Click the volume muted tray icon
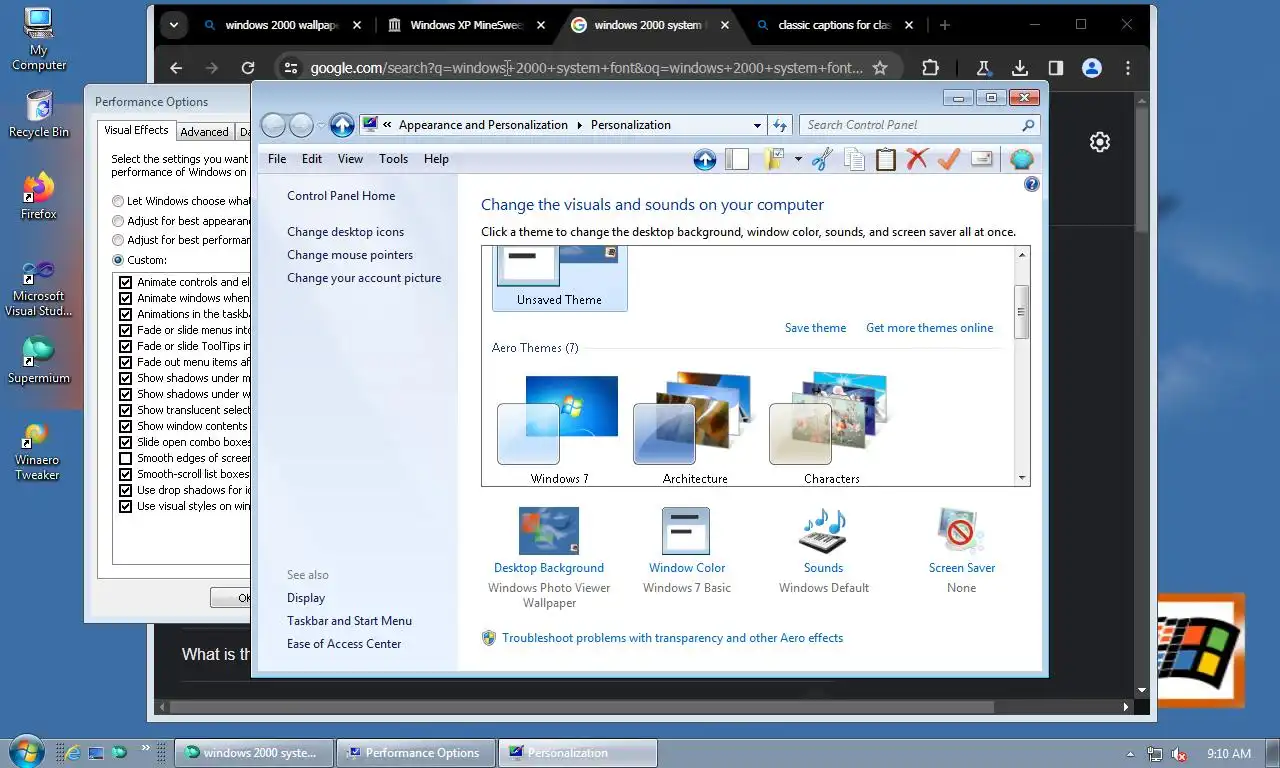 point(1179,753)
